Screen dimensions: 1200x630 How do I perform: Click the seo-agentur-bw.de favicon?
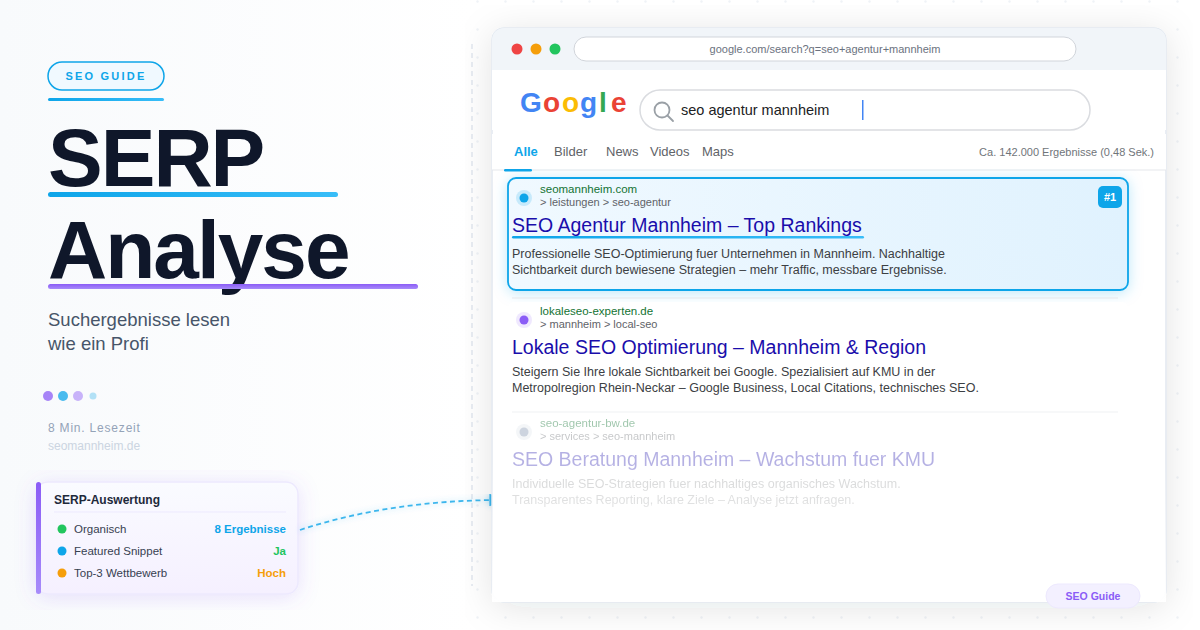click(523, 432)
